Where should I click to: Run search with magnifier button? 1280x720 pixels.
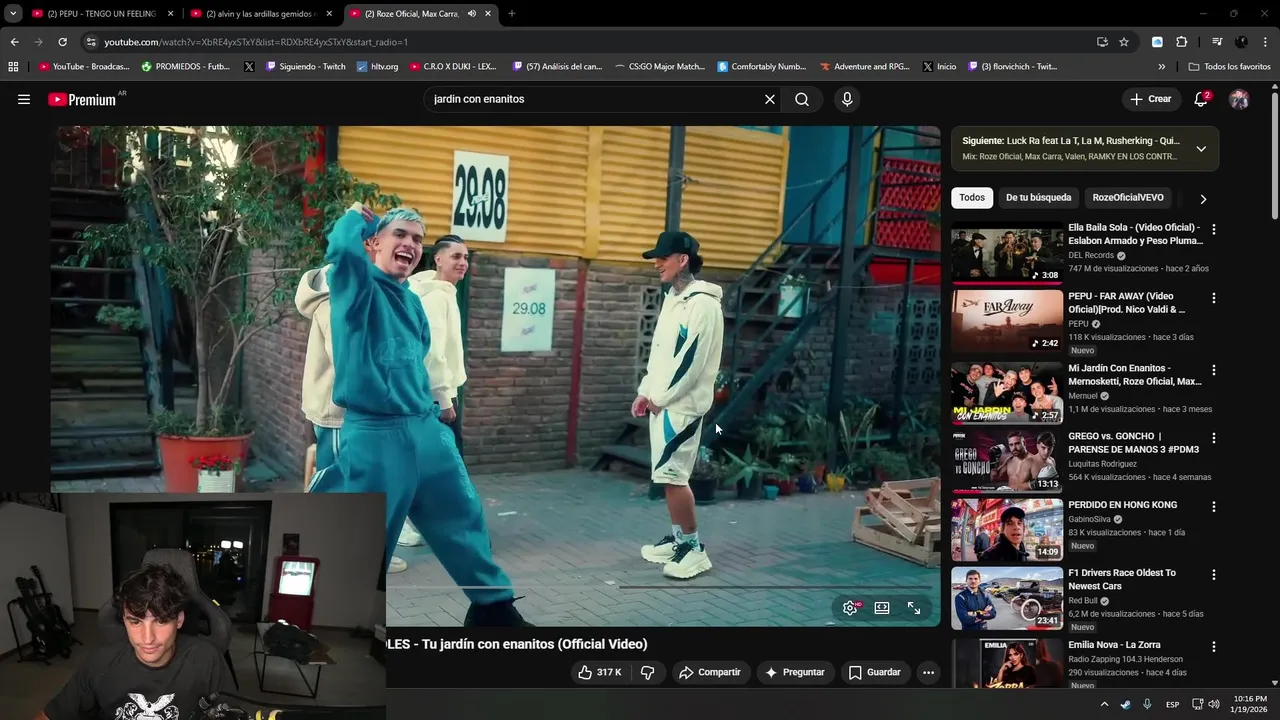[802, 99]
